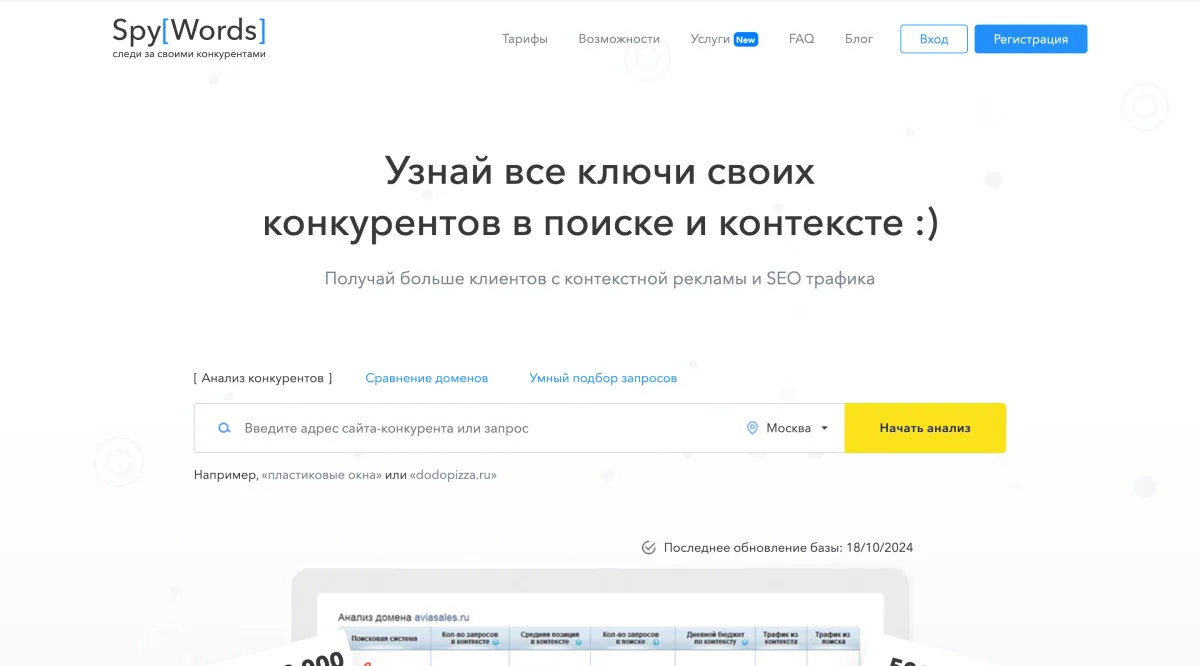This screenshot has height=666, width=1200.
Task: Select the Умный подбор запросов tab
Action: click(x=603, y=378)
